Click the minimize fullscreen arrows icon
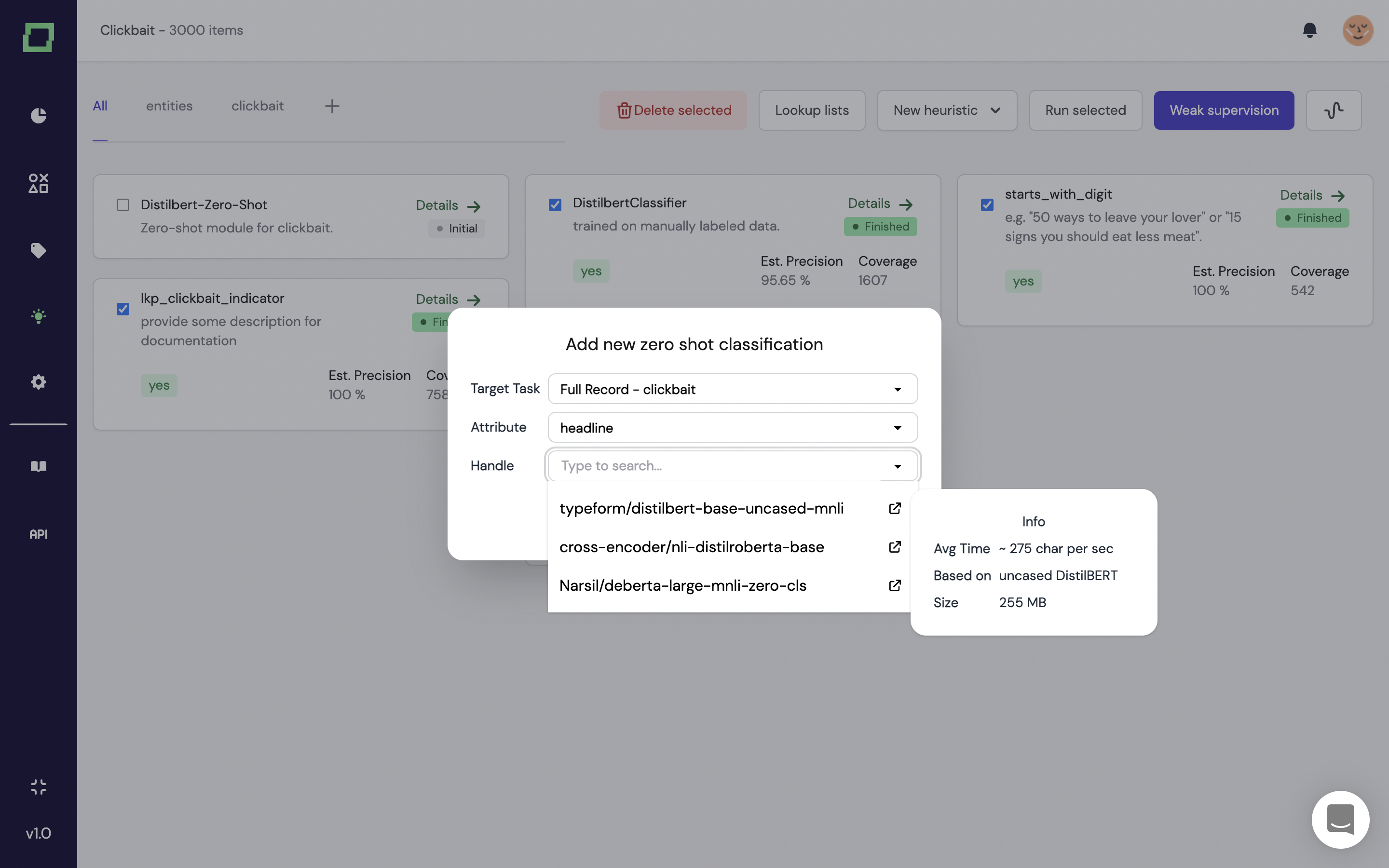This screenshot has height=868, width=1389. click(x=39, y=787)
